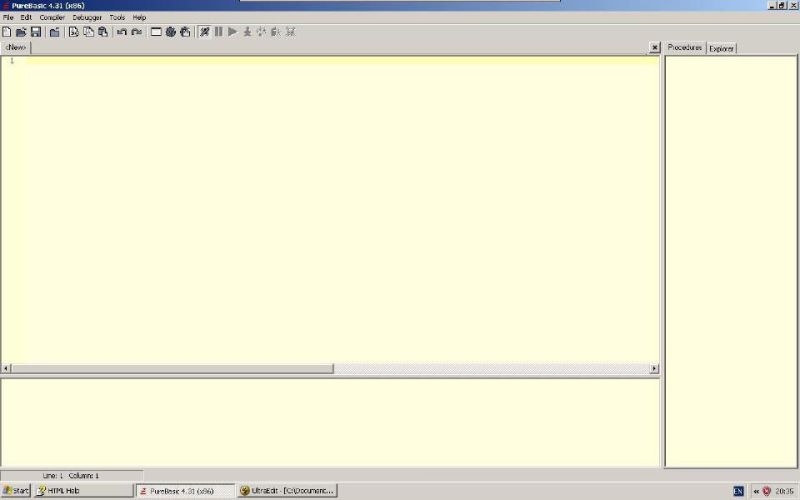800x500 pixels.
Task: Create a new file with toolbar icon
Action: point(7,32)
